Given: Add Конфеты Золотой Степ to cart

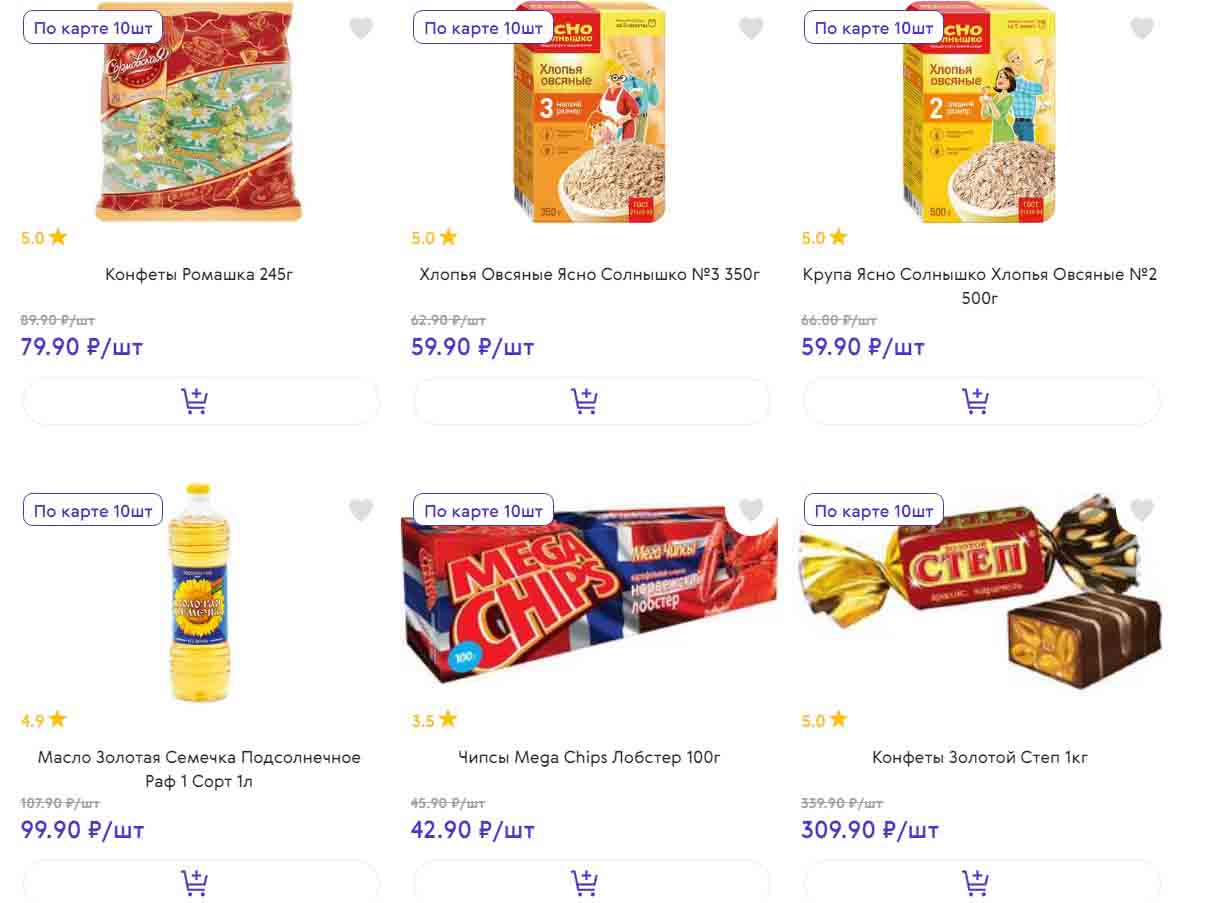Looking at the screenshot, I should (x=975, y=882).
